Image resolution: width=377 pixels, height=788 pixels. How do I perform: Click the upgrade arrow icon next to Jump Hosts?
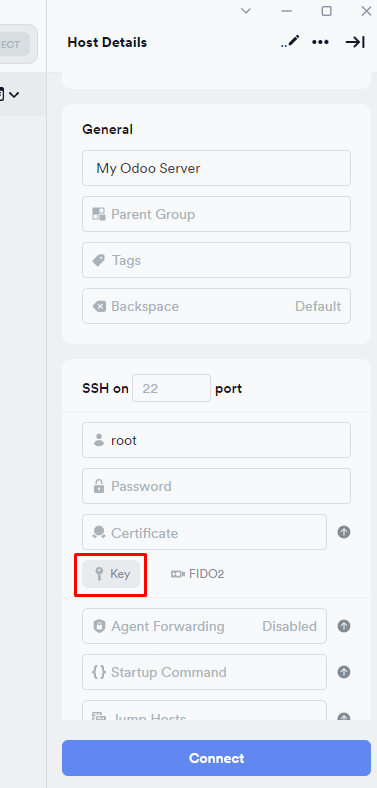pyautogui.click(x=344, y=717)
